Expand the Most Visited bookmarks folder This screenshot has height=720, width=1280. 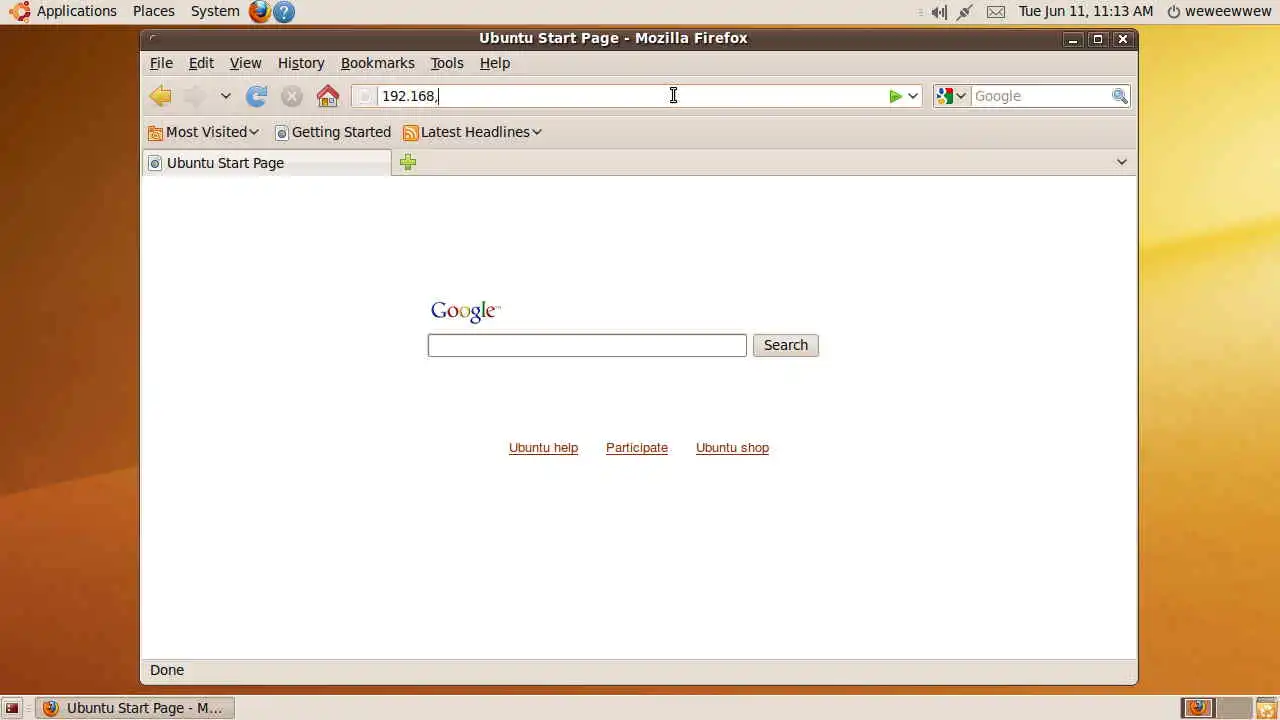[203, 132]
